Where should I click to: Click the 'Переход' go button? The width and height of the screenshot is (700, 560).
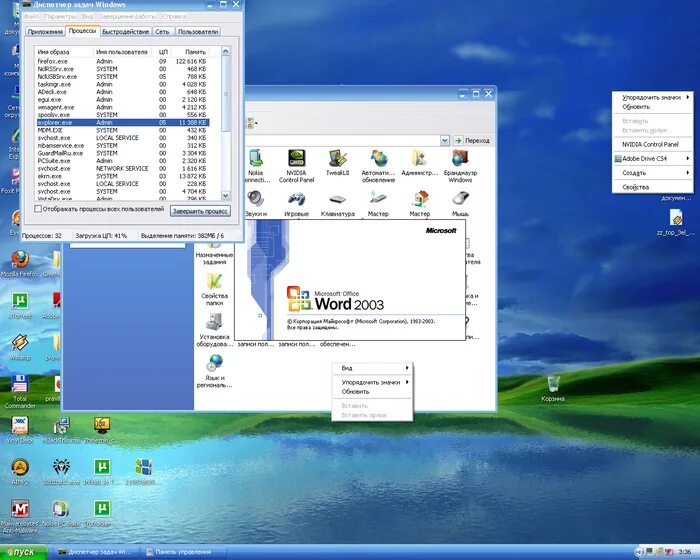coord(472,140)
